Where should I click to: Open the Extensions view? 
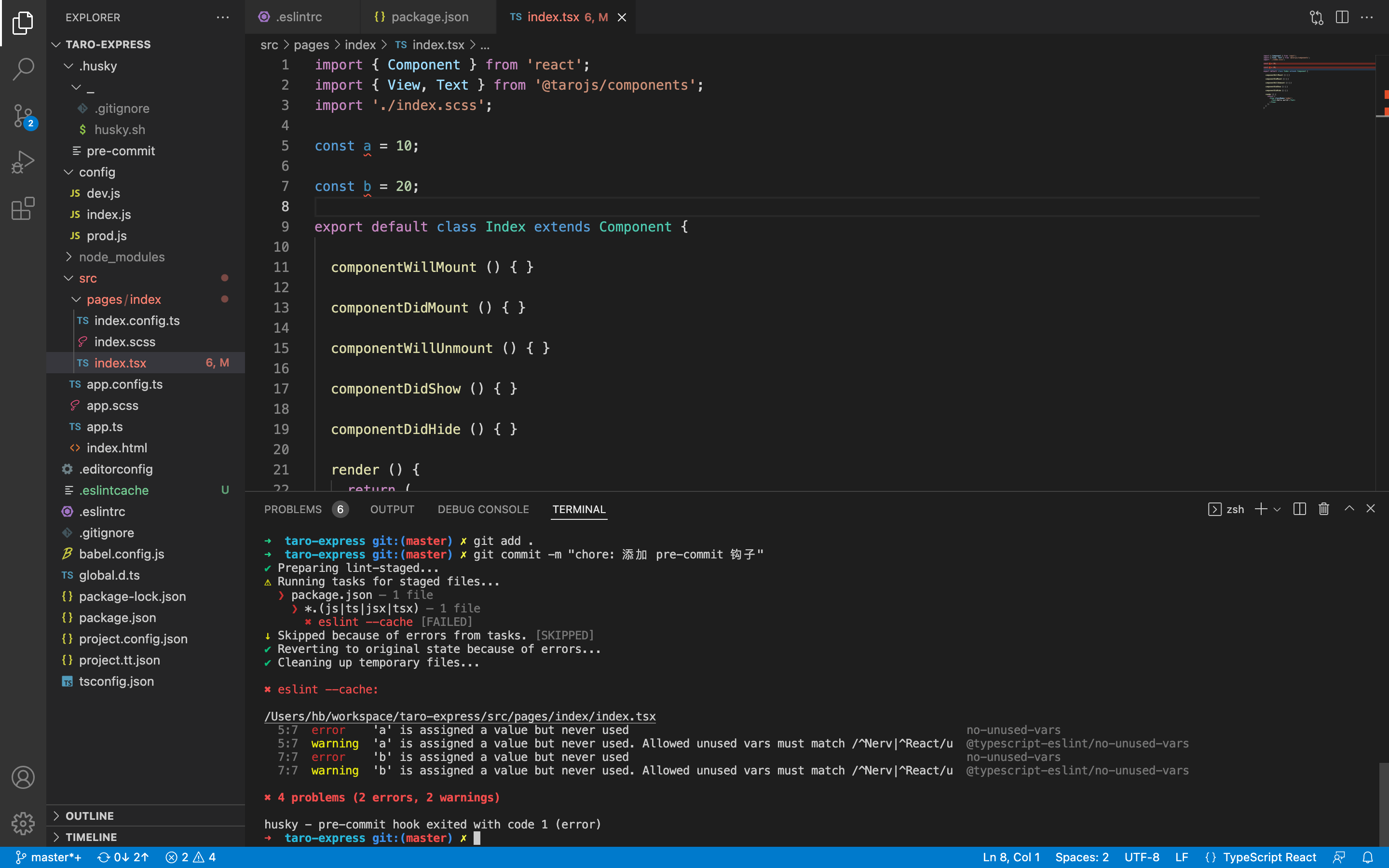(23, 208)
